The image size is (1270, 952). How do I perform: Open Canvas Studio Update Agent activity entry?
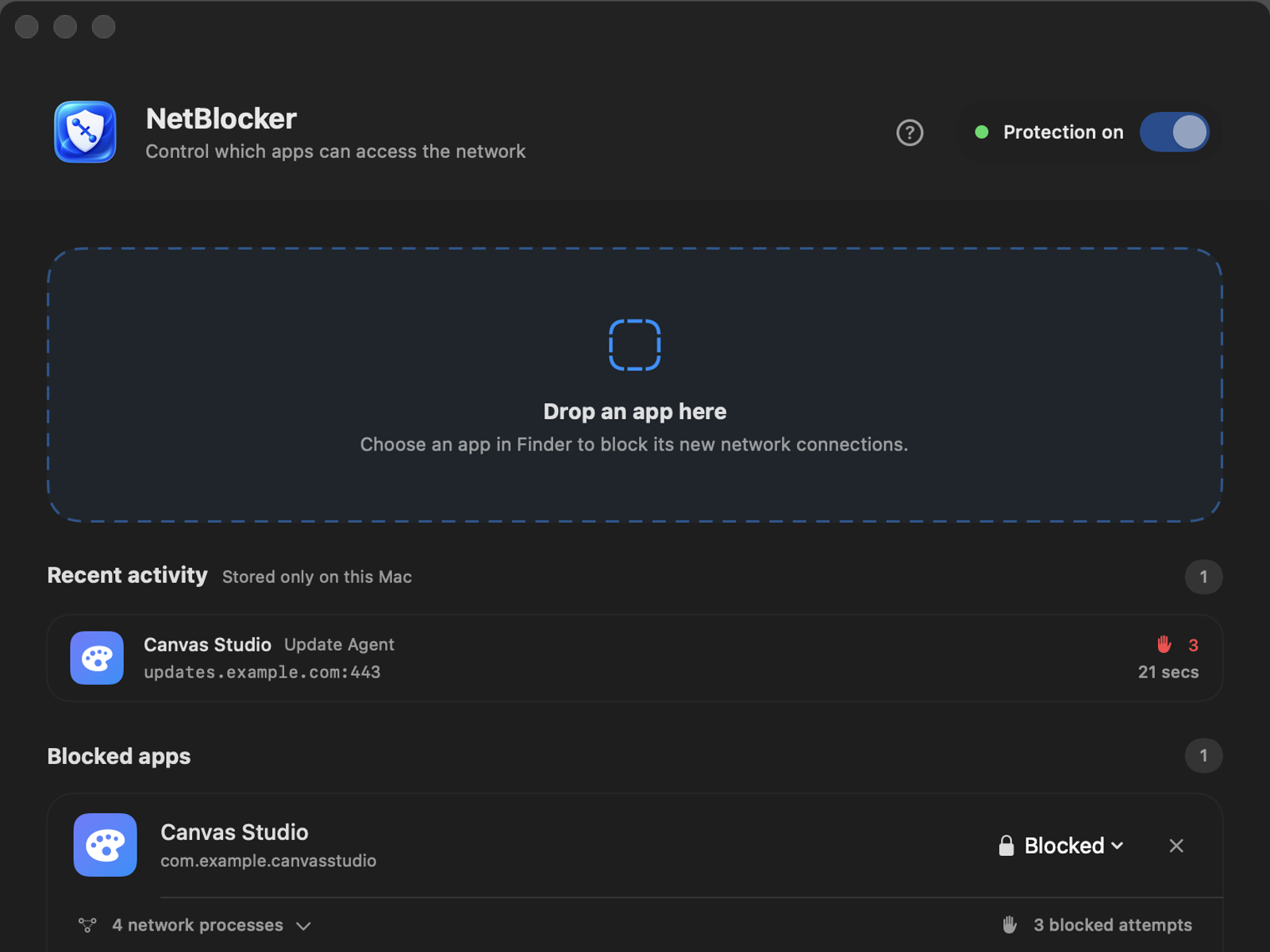(x=635, y=658)
